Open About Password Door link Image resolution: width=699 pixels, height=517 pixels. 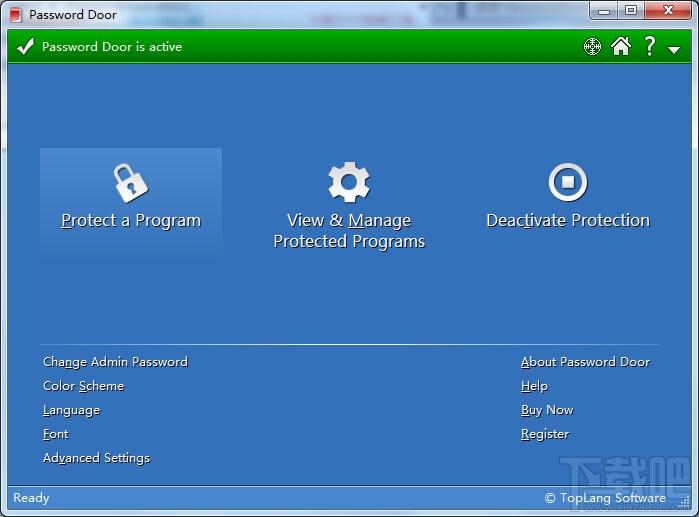coord(585,361)
